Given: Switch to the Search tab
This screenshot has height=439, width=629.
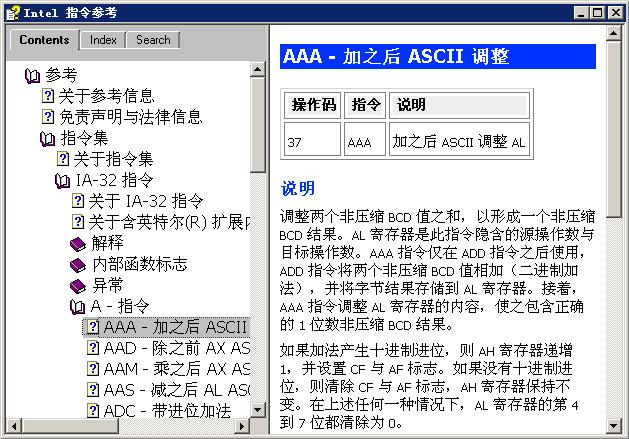Looking at the screenshot, I should (x=153, y=40).
